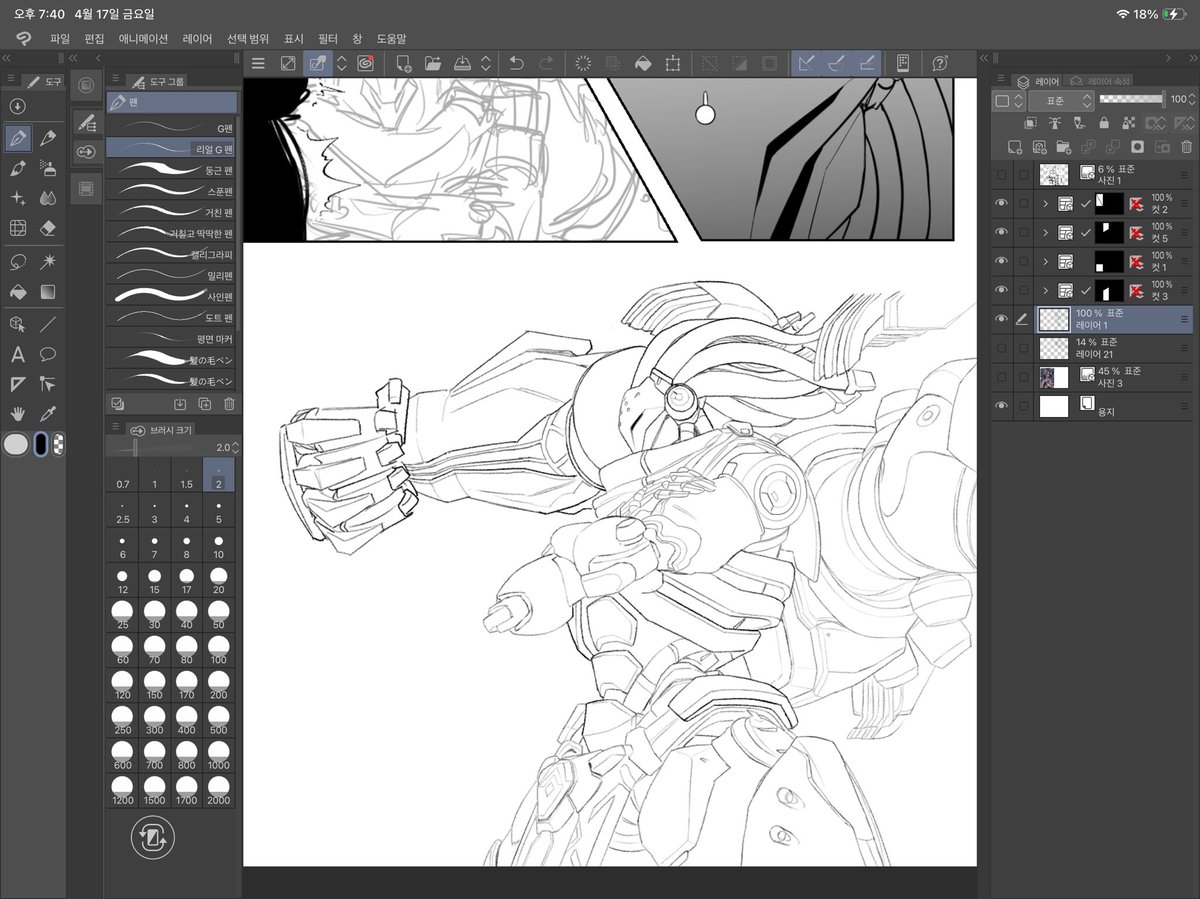Adjust the layer opacity slider
This screenshot has height=899, width=1200.
pyautogui.click(x=1132, y=99)
